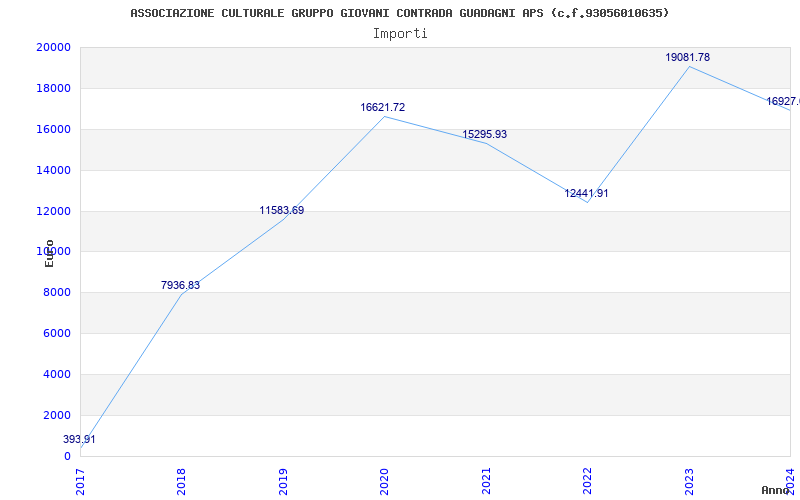
Task: Click the x-axis year 2019
Action: click(283, 482)
